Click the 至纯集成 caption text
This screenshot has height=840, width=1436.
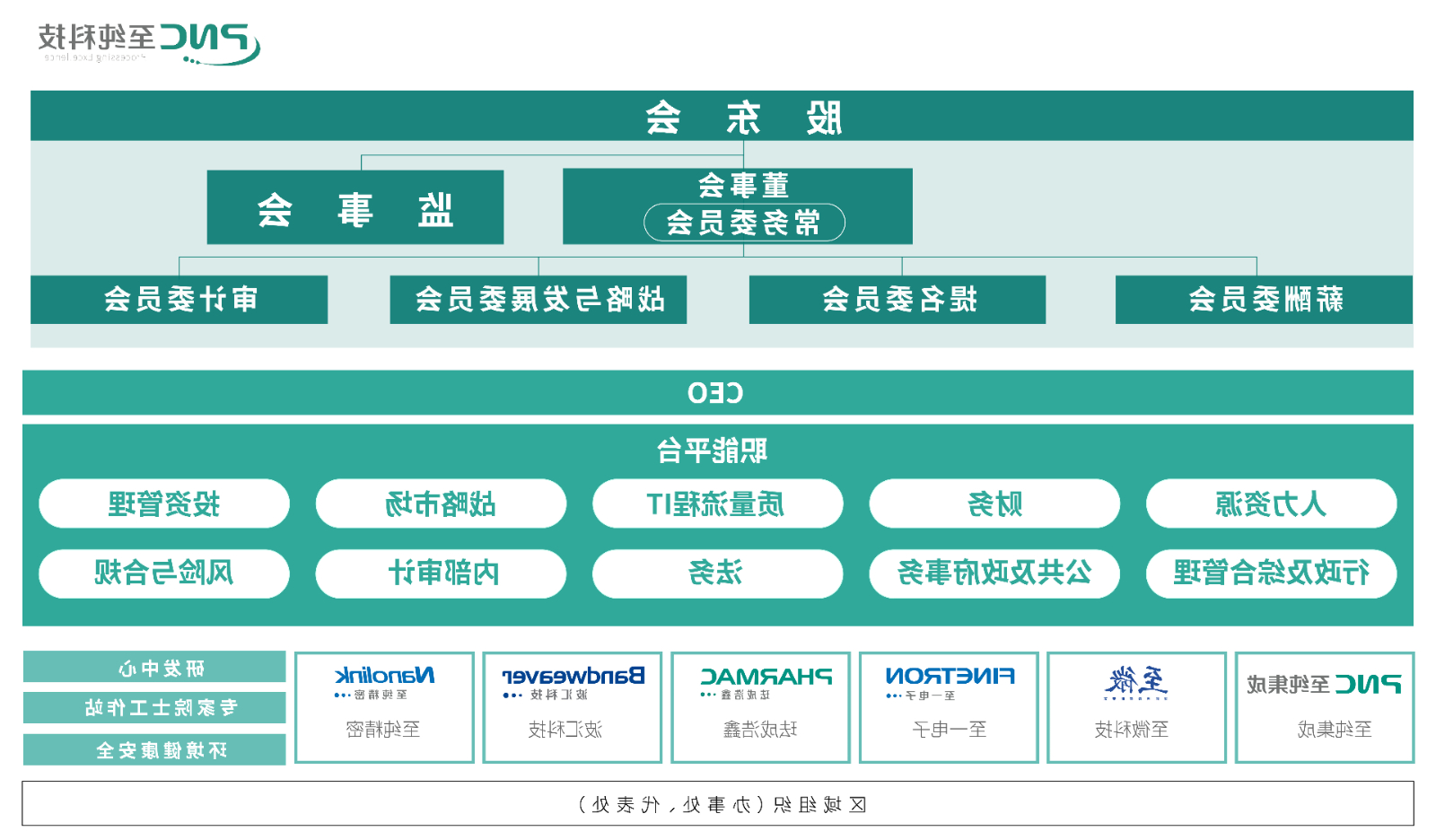click(x=1335, y=730)
